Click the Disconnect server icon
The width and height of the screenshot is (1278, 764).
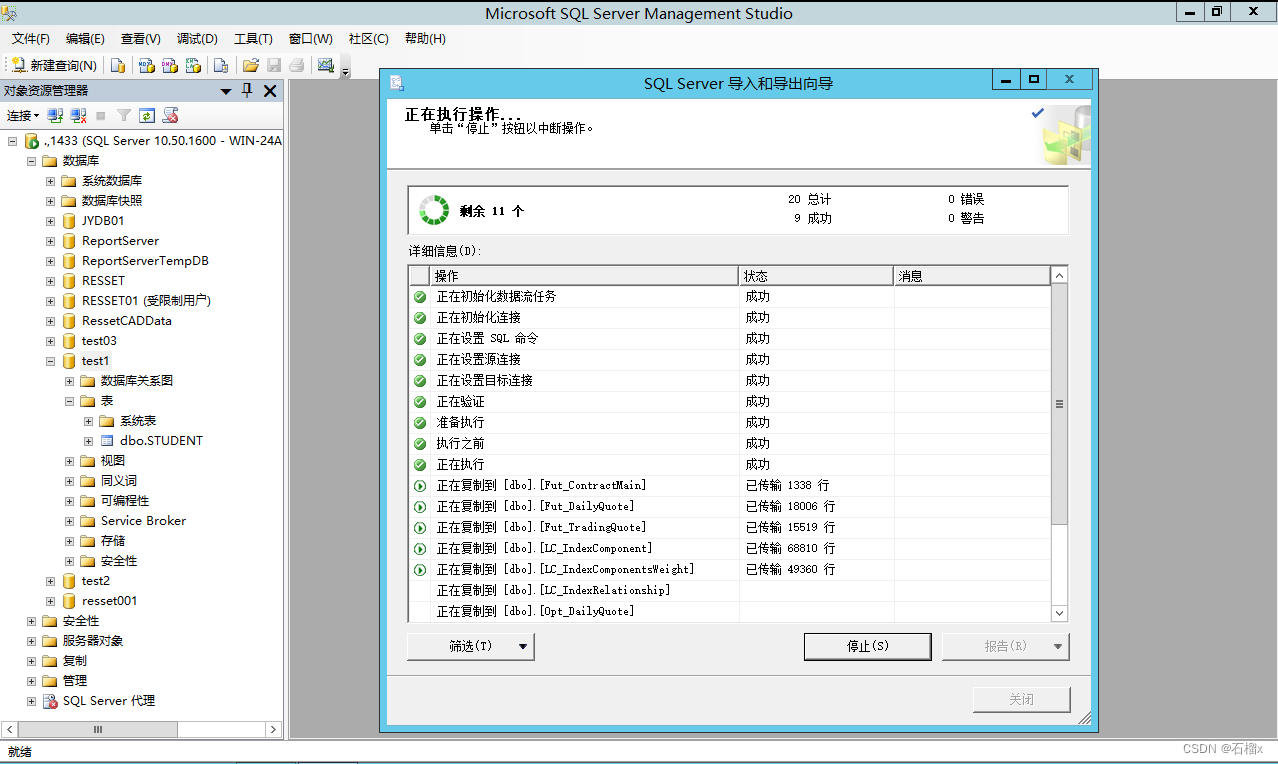click(x=78, y=116)
